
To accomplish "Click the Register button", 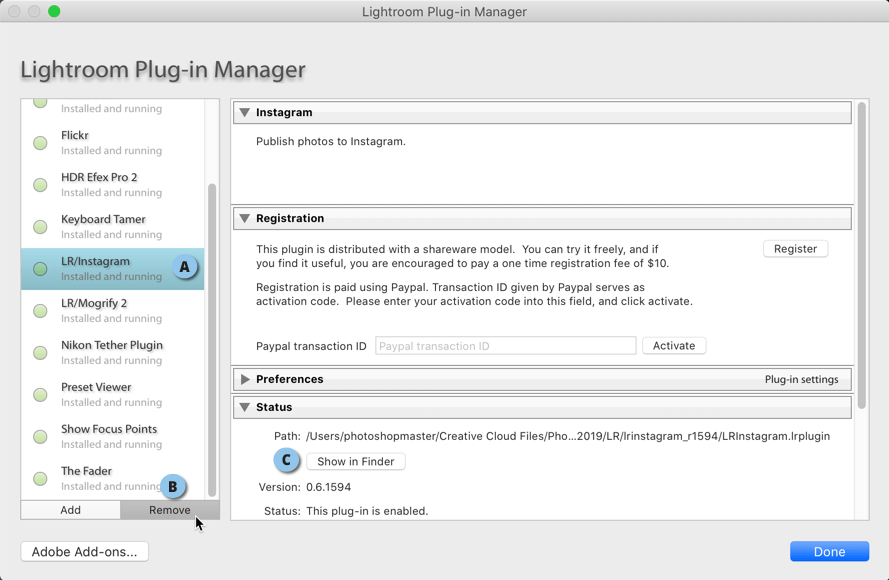I will [x=795, y=249].
